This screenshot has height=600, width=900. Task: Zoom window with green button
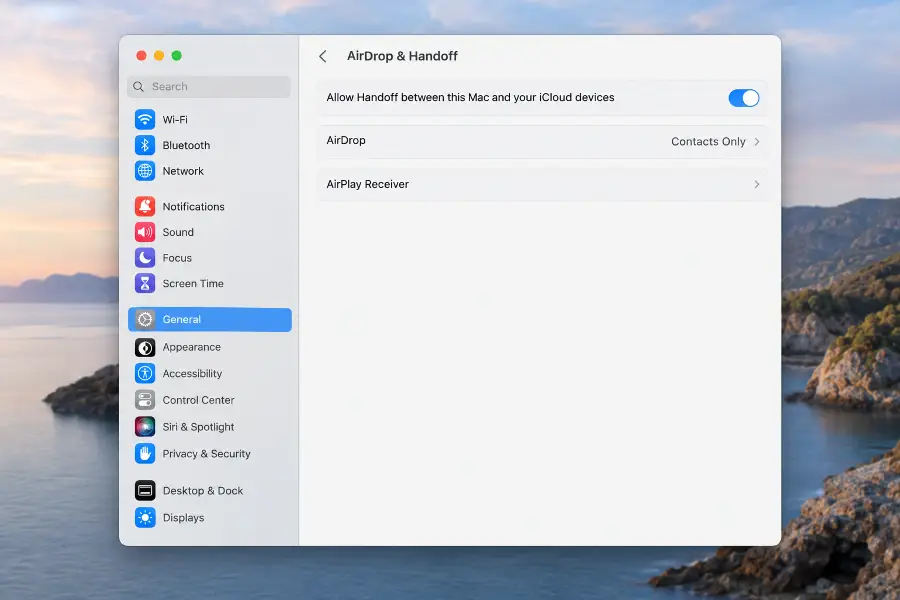(177, 56)
